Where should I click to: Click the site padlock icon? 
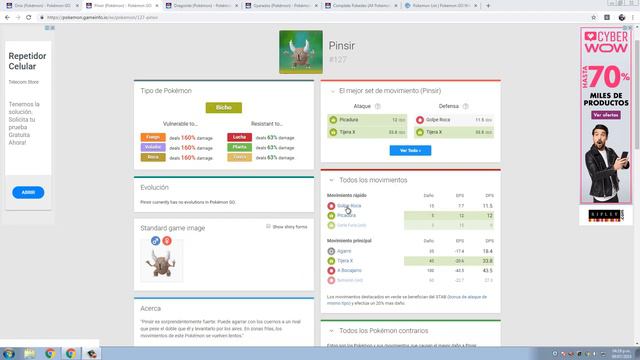point(42,18)
